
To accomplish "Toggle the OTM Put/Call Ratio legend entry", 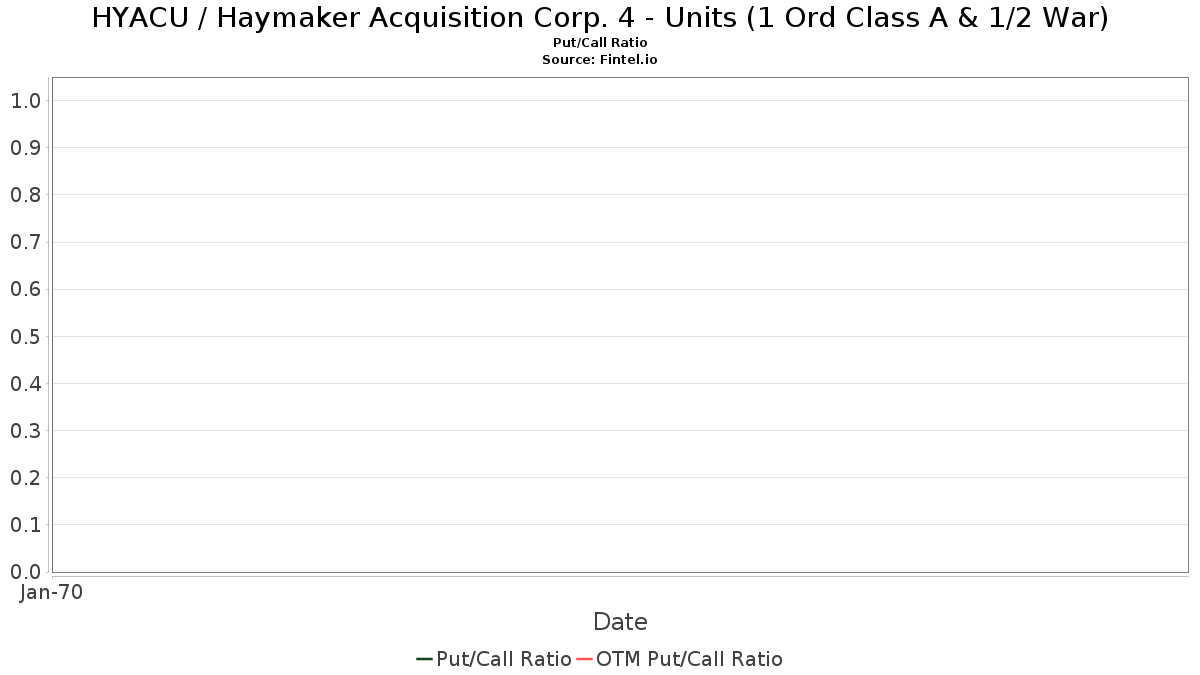I will [x=680, y=659].
